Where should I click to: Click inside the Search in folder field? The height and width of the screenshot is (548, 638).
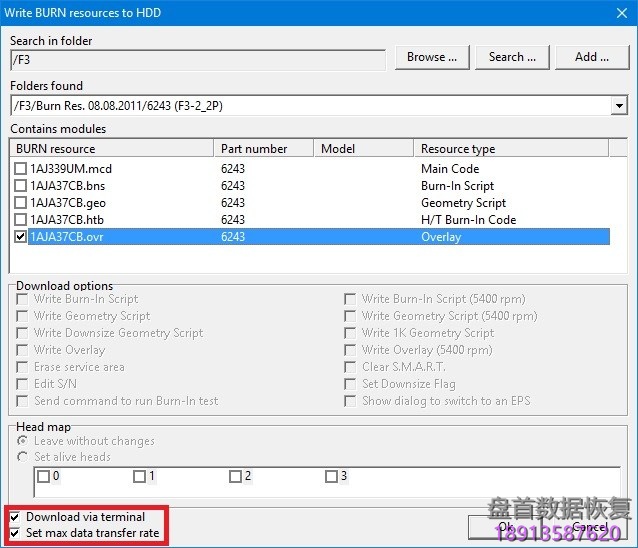(197, 59)
